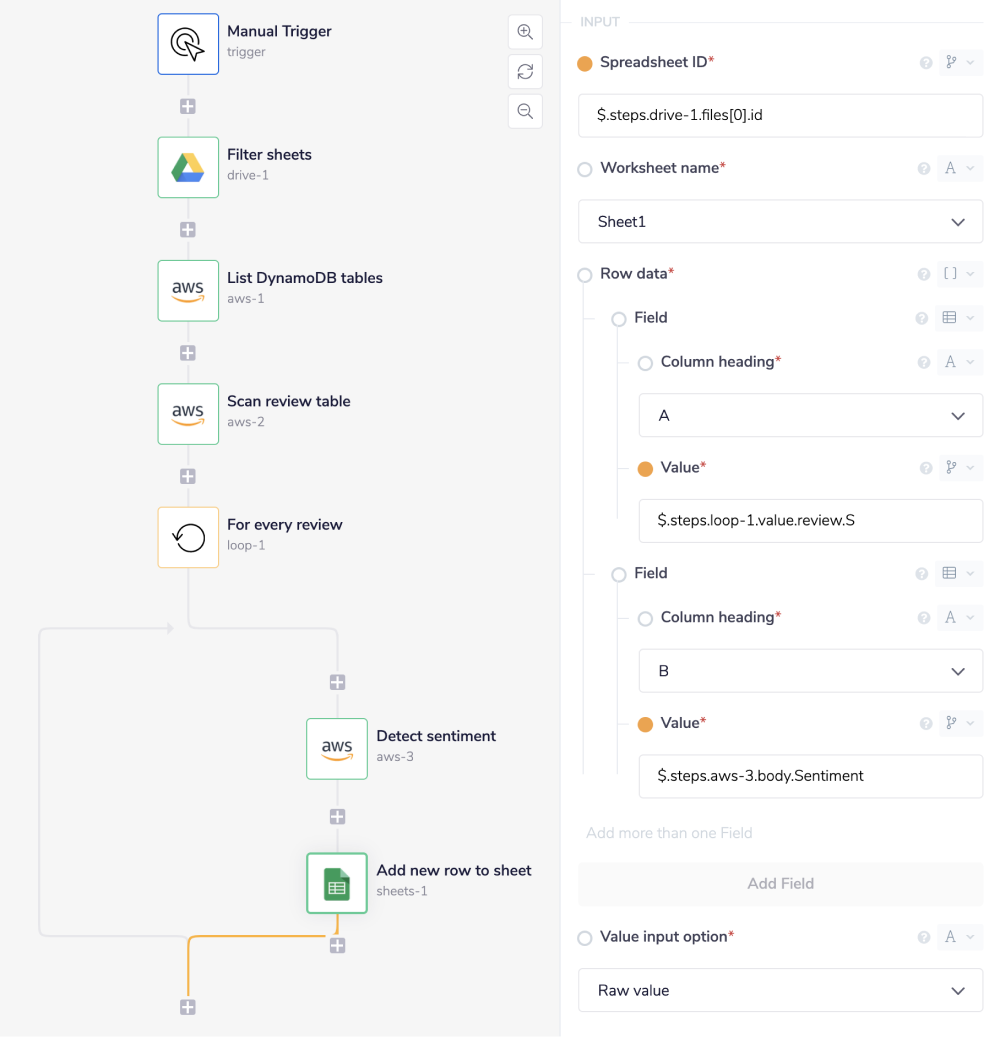The height and width of the screenshot is (1037, 1000).
Task: Select the Detect sentiment AWS step
Action: click(337, 748)
